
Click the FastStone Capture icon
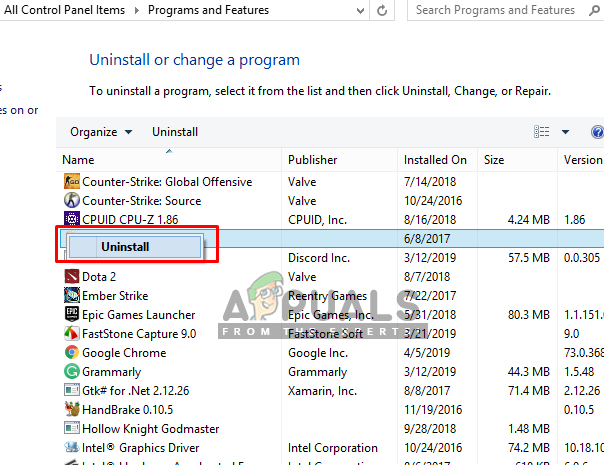point(72,333)
